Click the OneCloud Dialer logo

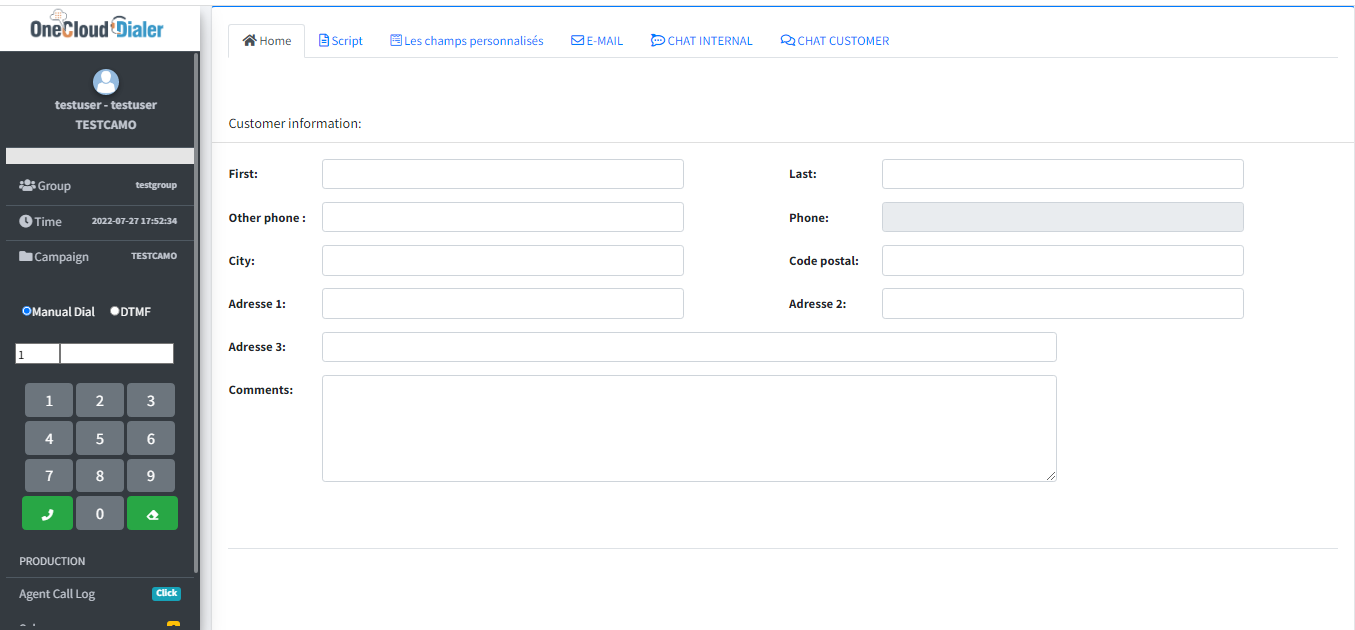[x=97, y=27]
